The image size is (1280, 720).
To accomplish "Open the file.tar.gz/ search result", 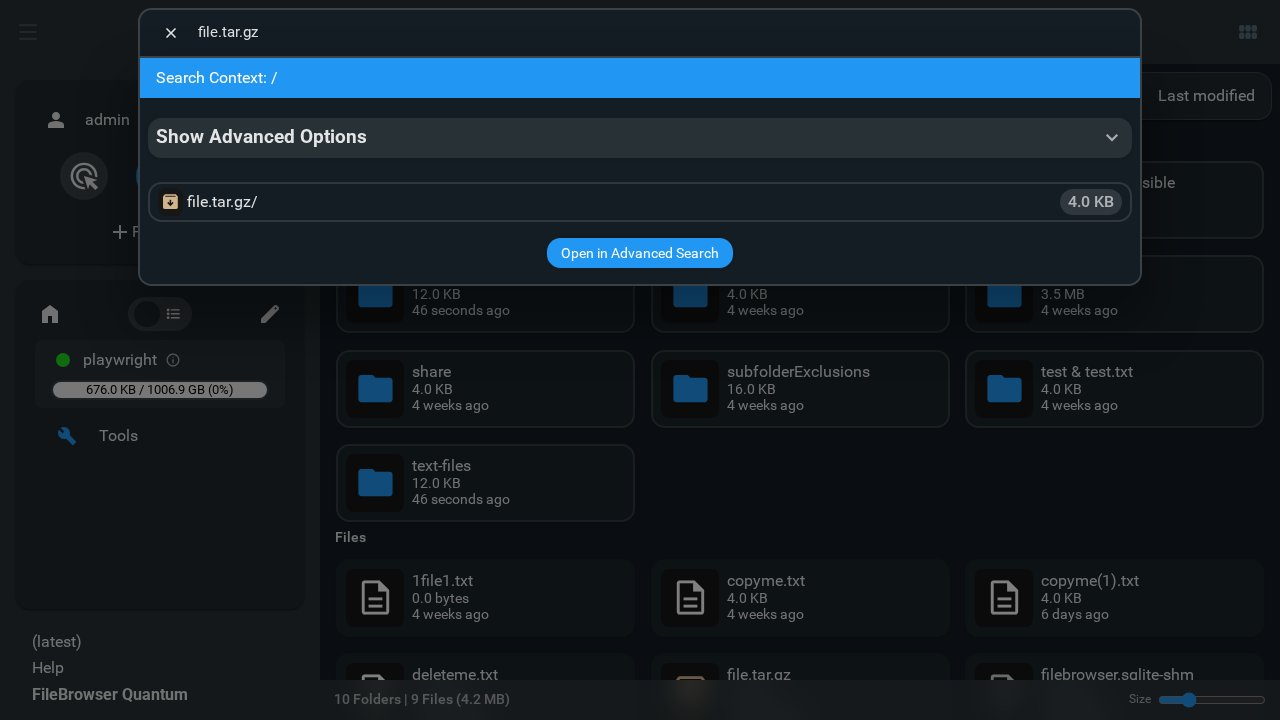I will pyautogui.click(x=640, y=201).
